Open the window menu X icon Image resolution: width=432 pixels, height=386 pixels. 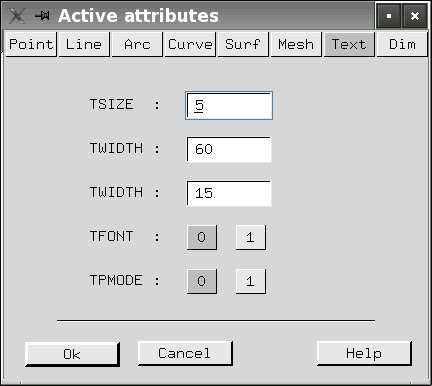17,16
